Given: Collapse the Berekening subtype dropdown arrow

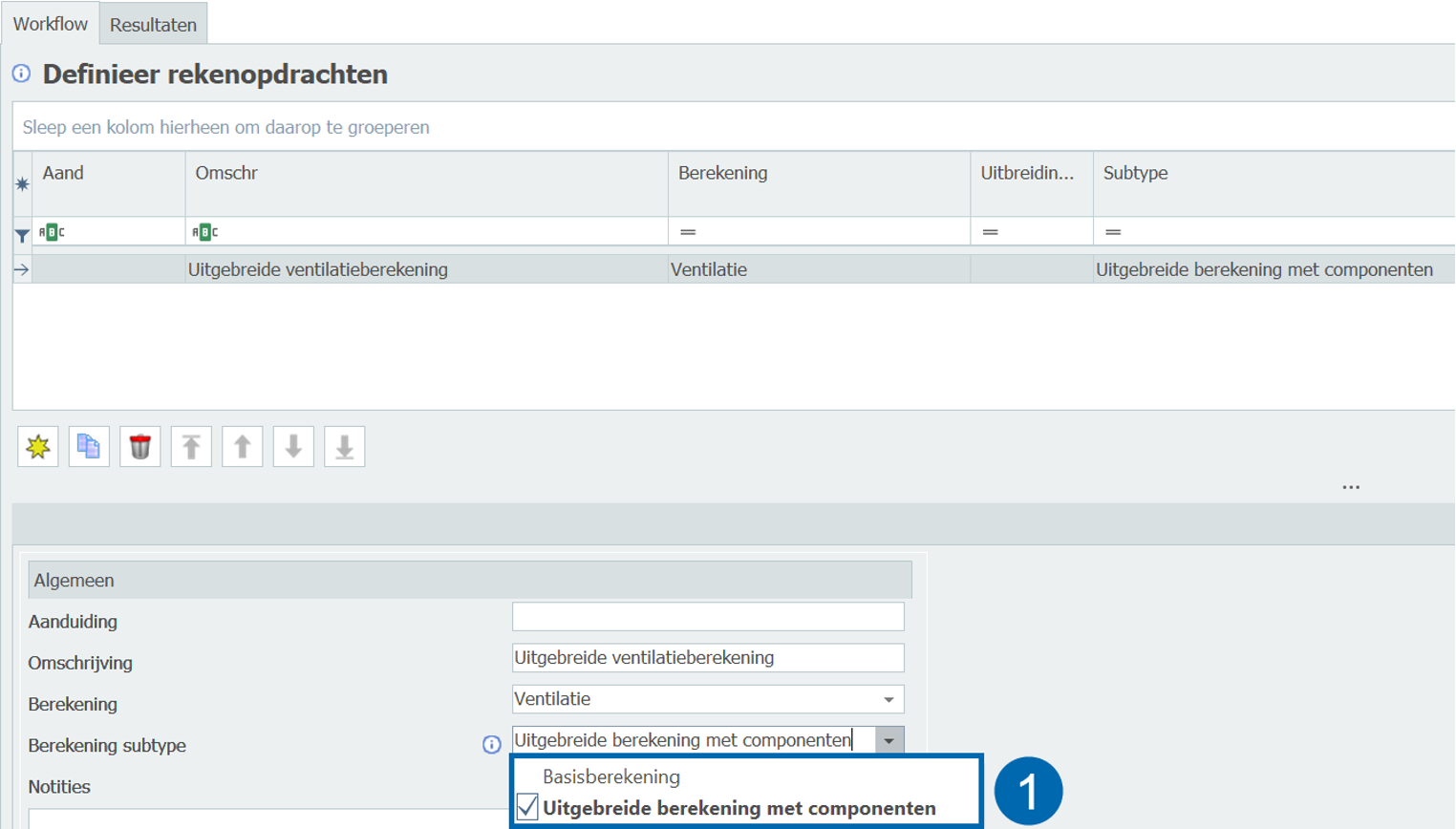Looking at the screenshot, I should click(x=889, y=740).
